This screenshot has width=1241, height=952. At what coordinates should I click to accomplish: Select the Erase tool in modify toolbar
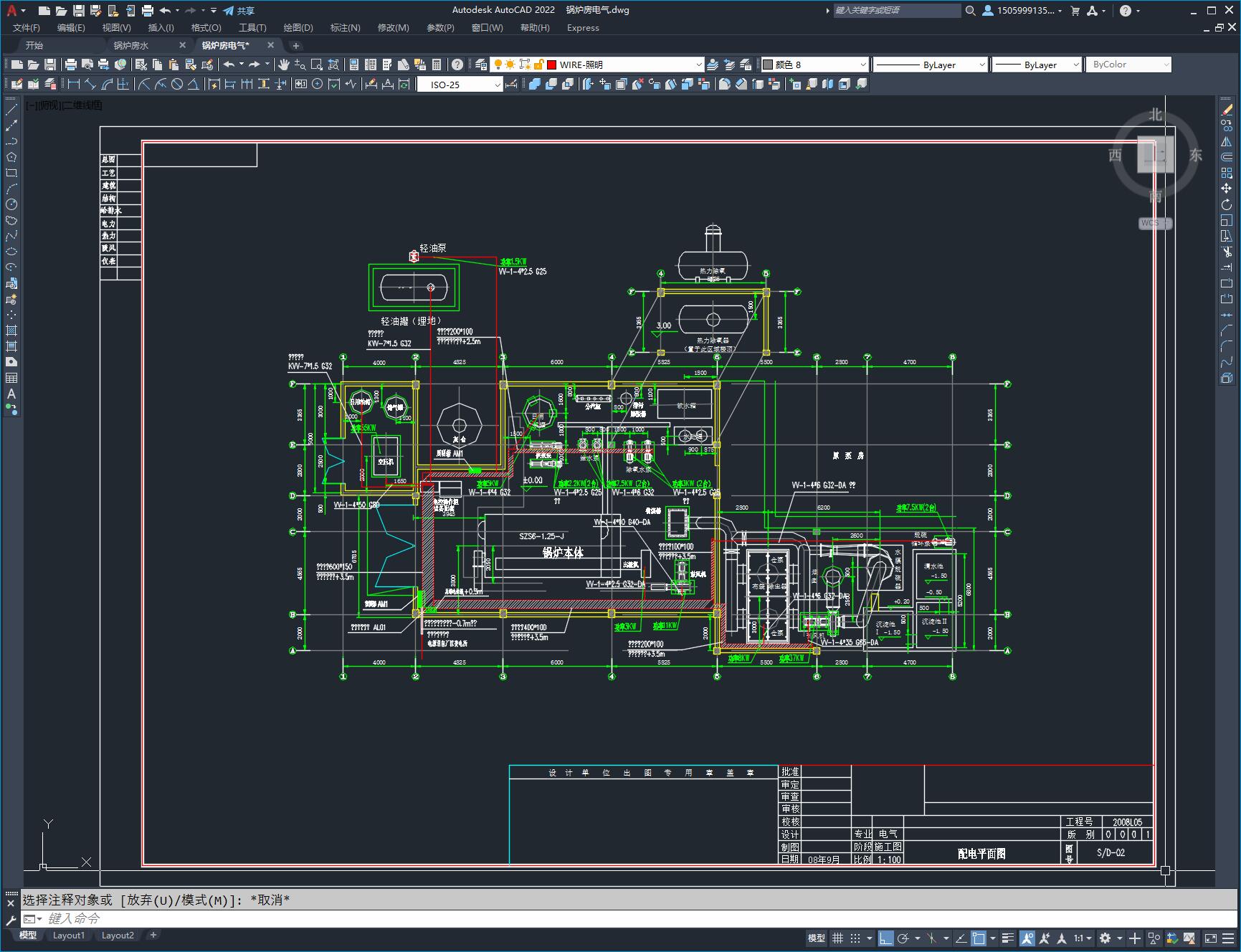1227,110
